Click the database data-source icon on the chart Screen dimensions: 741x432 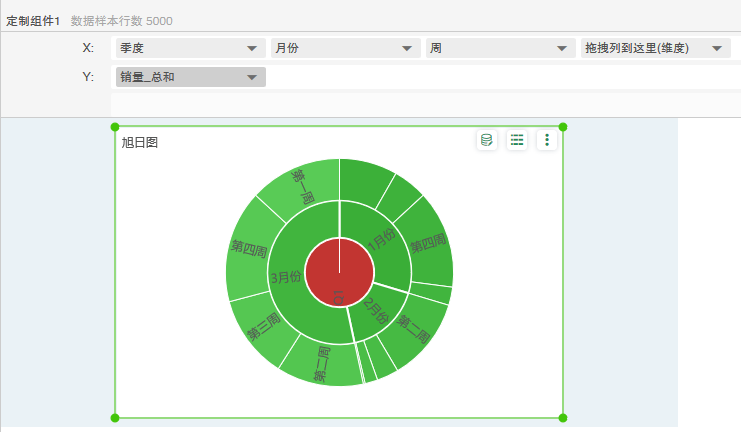[x=487, y=140]
